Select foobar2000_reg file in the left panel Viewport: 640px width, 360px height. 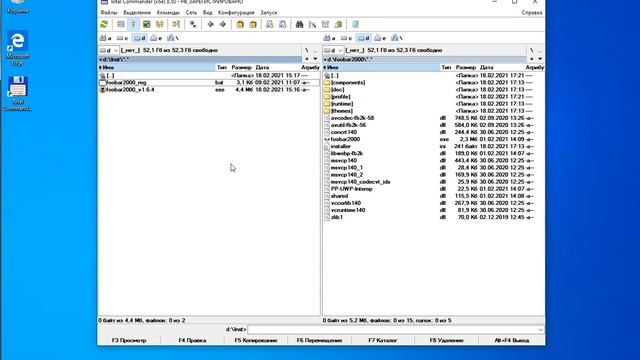pyautogui.click(x=209, y=82)
